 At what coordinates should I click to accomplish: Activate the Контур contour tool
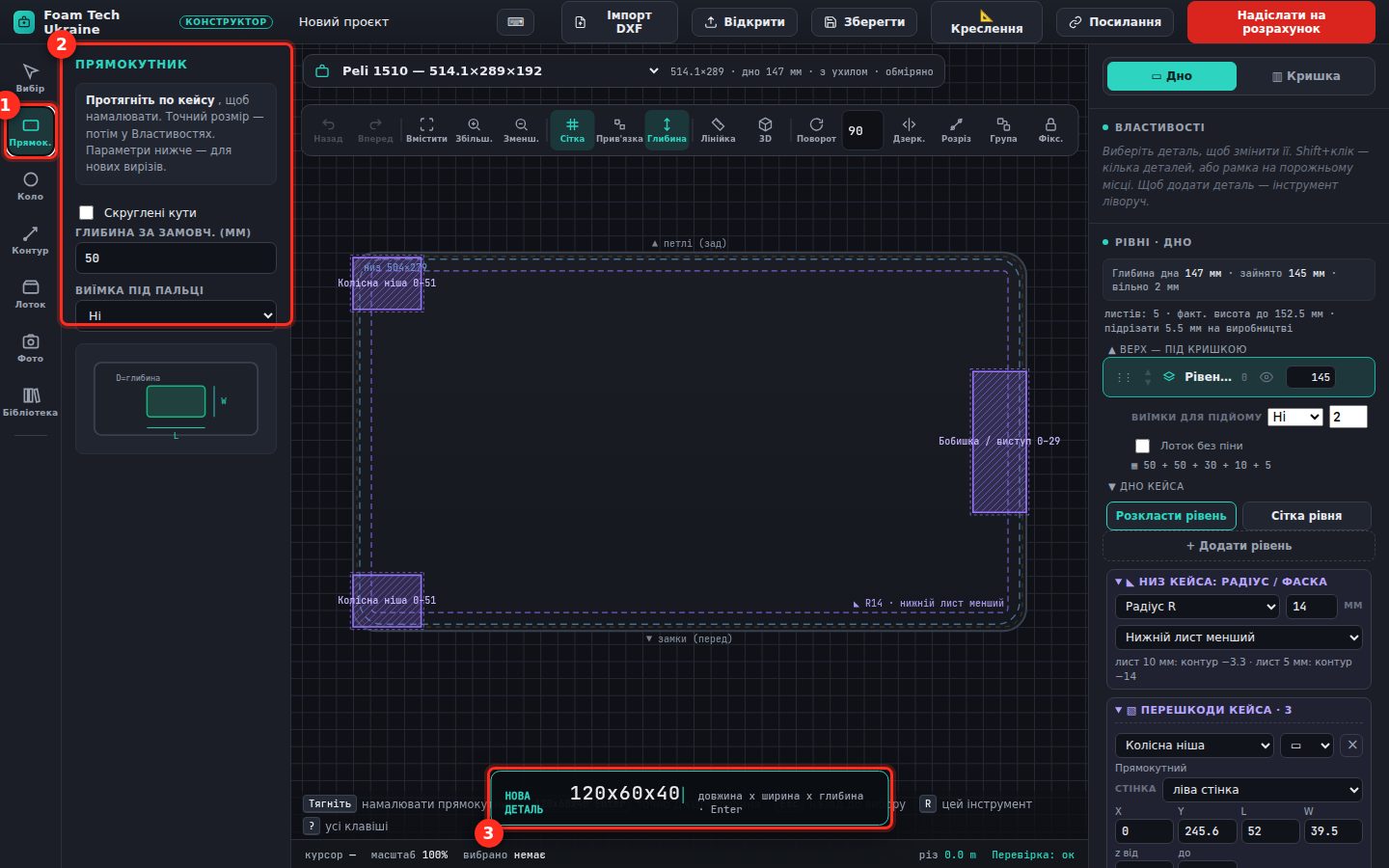(x=30, y=239)
